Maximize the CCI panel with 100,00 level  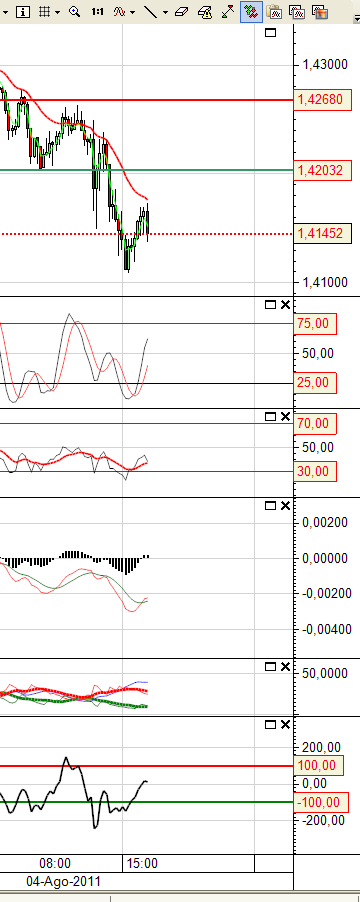[x=270, y=725]
